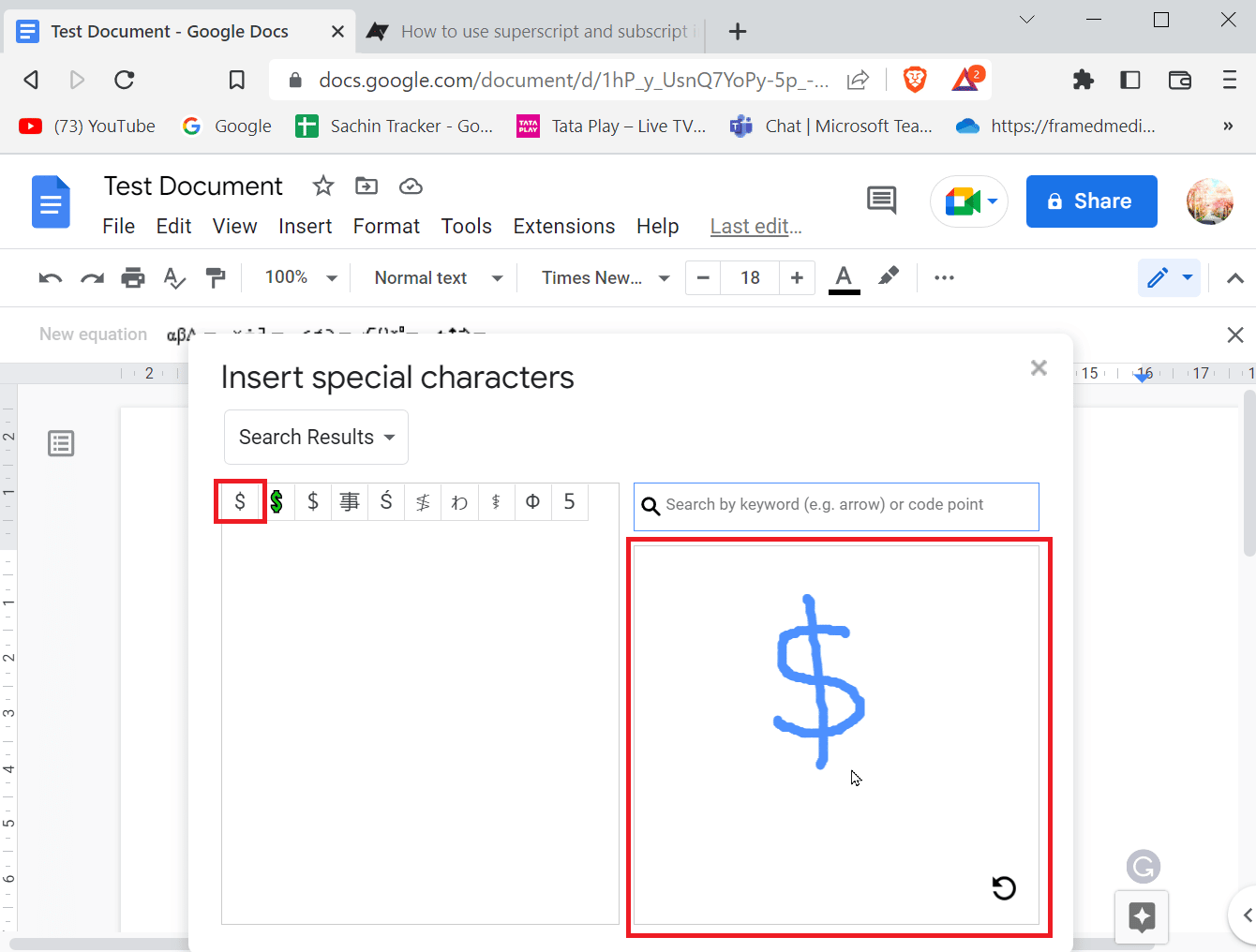1256x952 pixels.
Task: Open the Search Results category dropdown
Action: click(x=316, y=437)
